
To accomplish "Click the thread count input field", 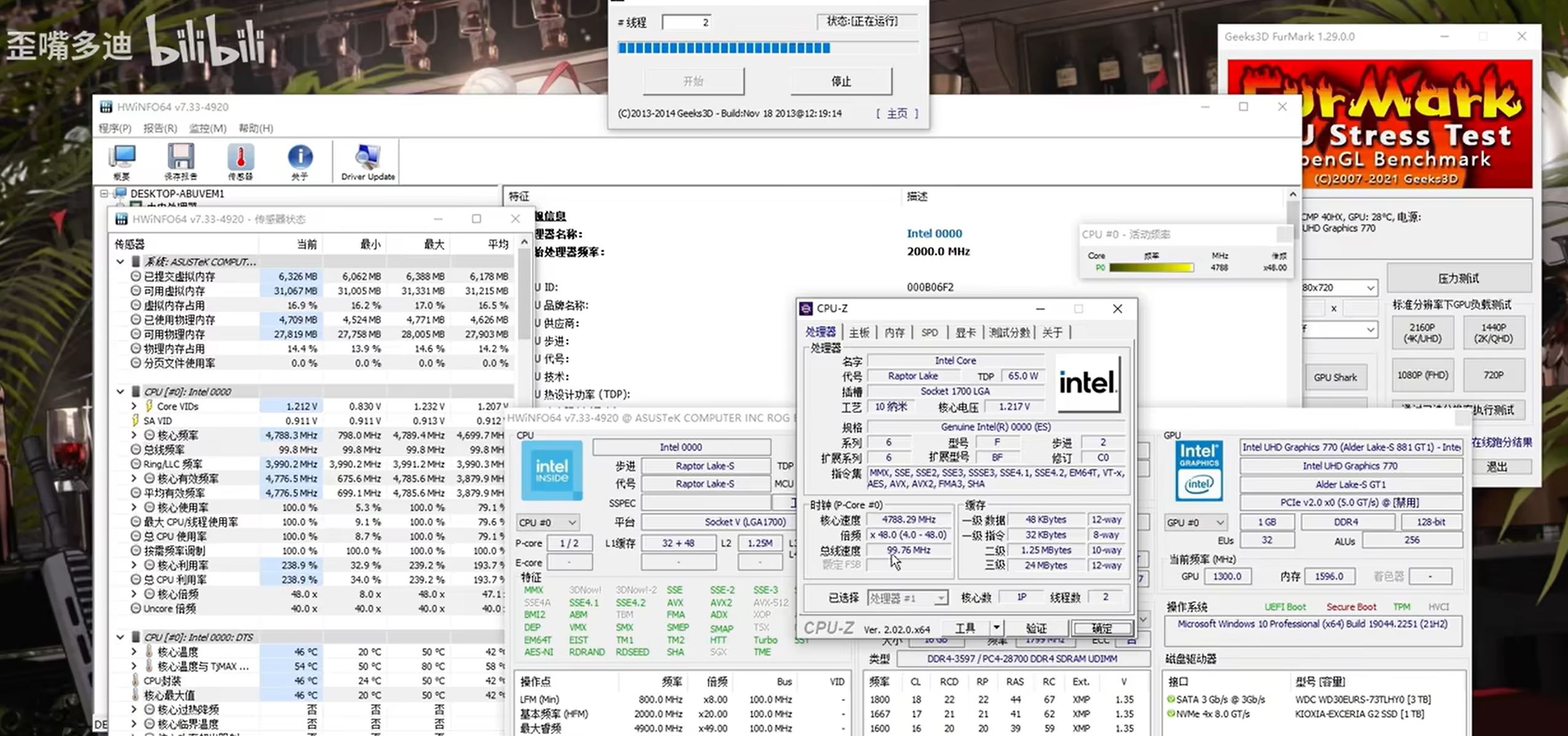I will click(687, 23).
